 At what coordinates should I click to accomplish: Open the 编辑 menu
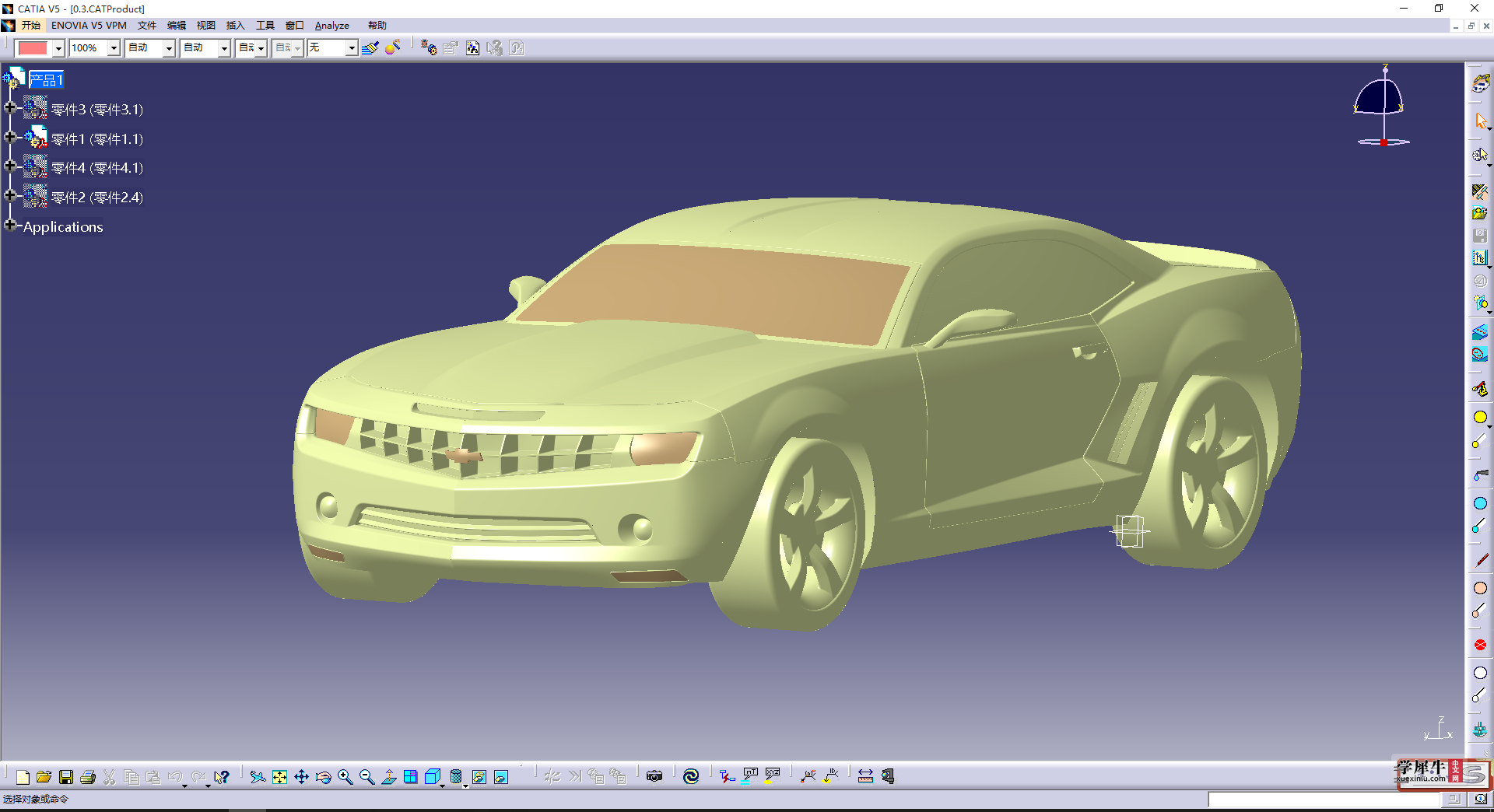(x=177, y=26)
